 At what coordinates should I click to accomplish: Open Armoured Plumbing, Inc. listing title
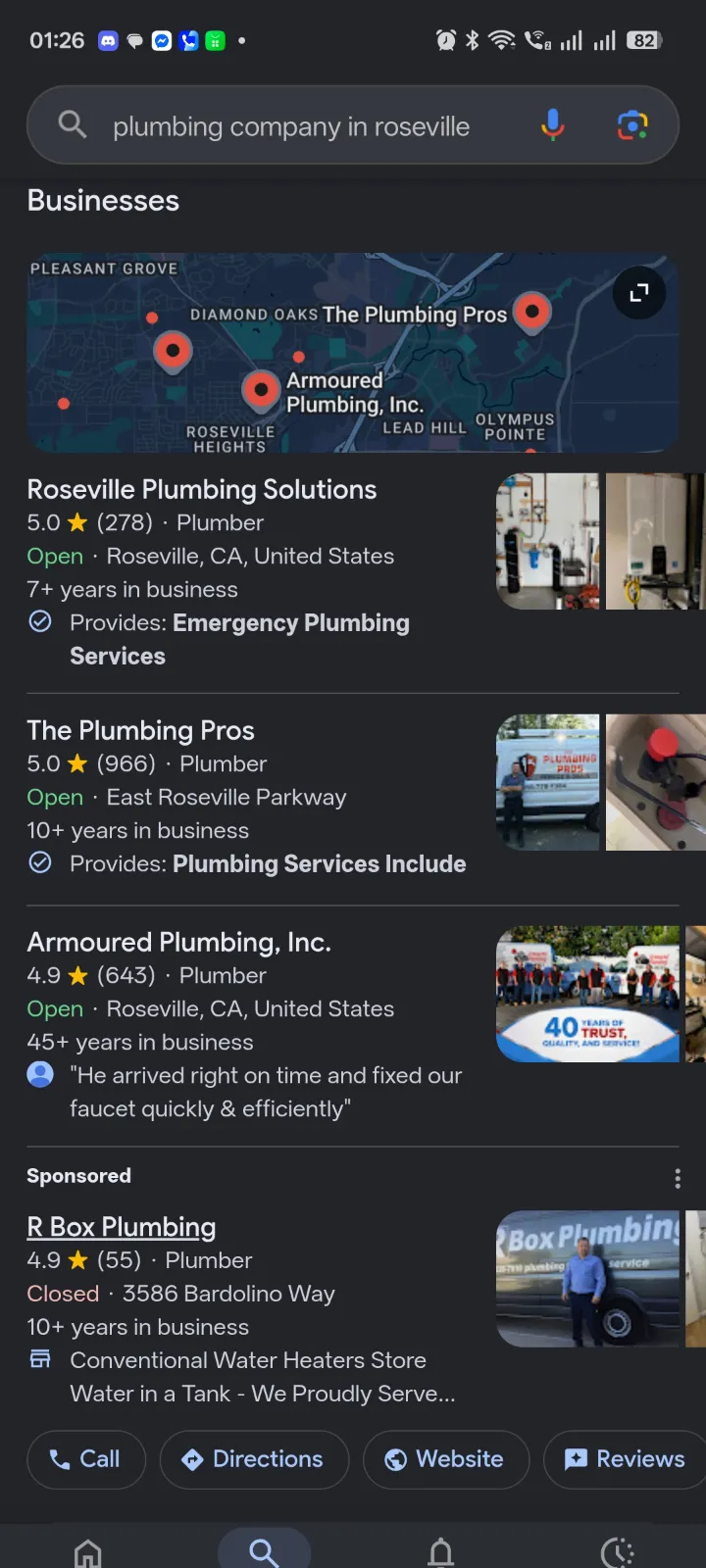tap(179, 942)
